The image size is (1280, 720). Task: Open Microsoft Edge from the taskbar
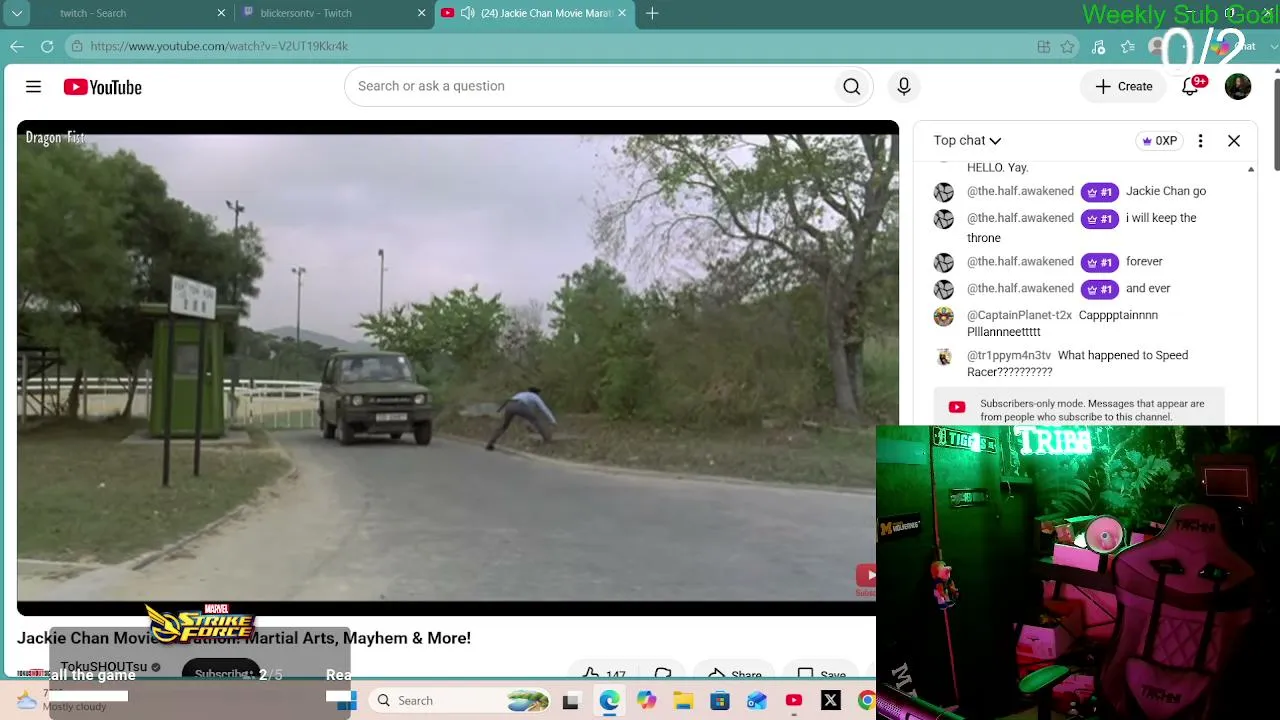(x=609, y=701)
